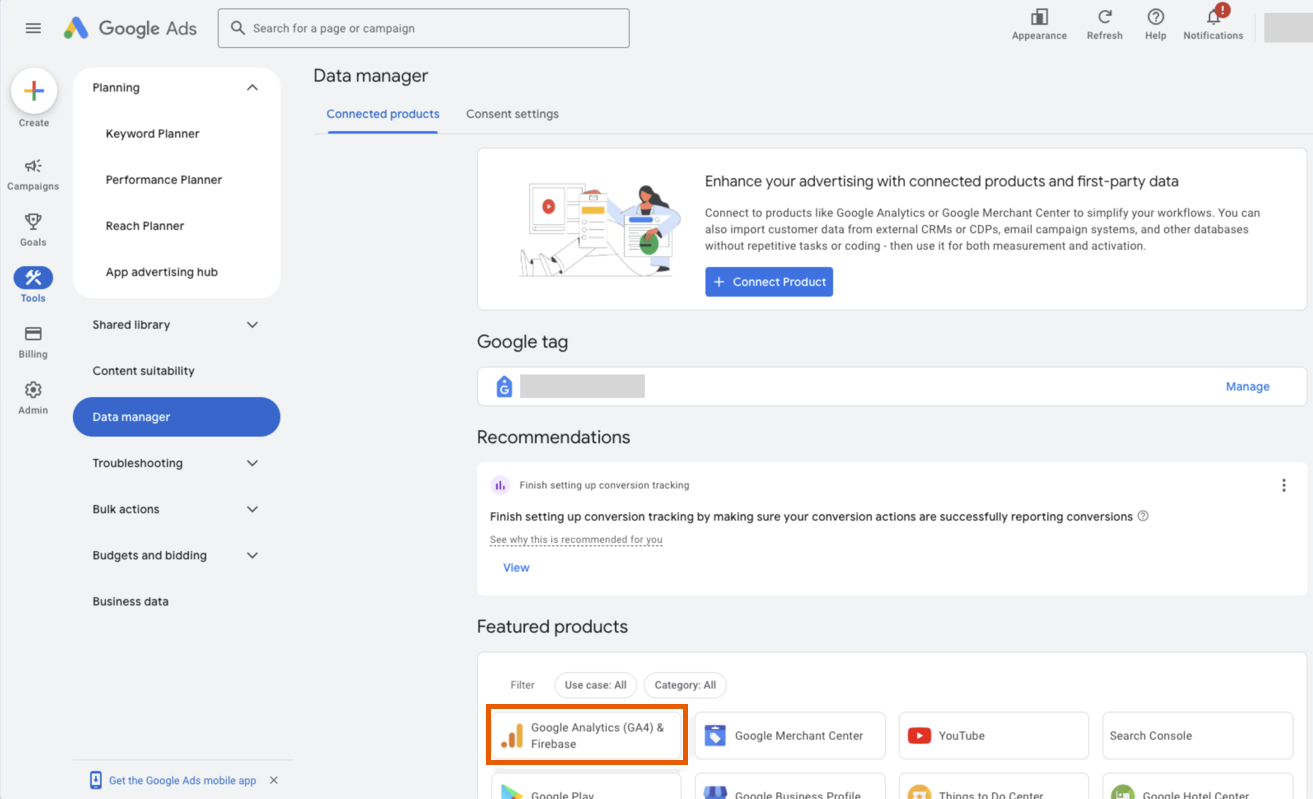Open the Help icon

[x=1156, y=17]
